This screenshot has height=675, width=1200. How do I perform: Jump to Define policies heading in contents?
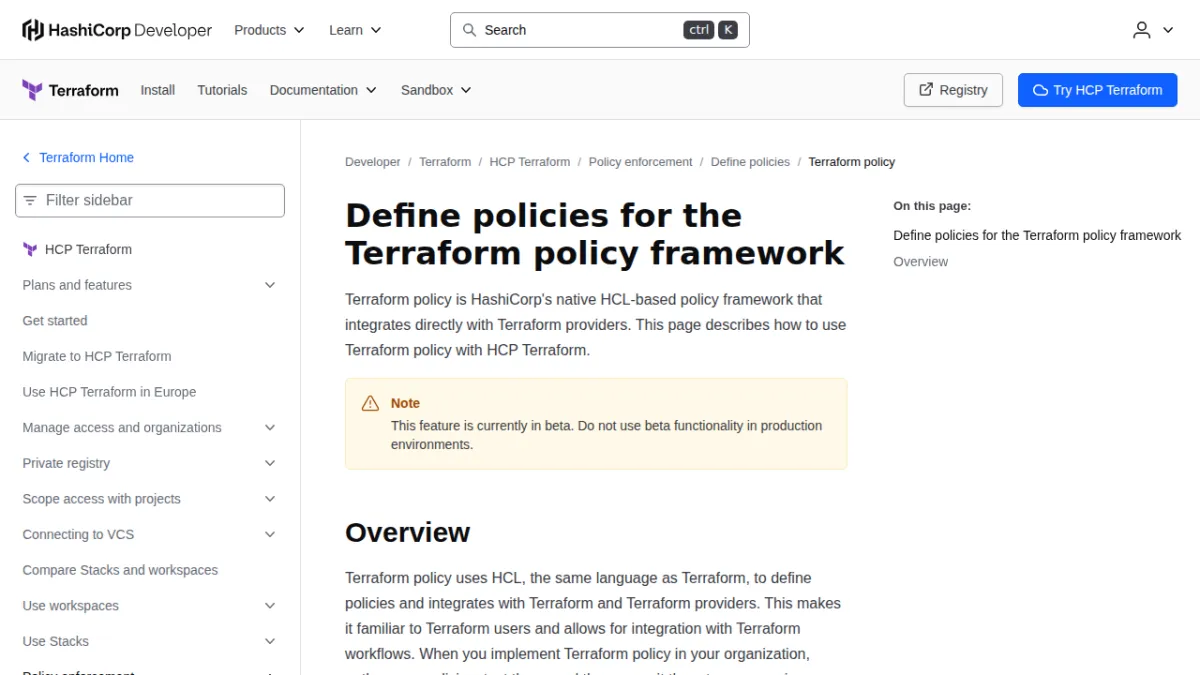[x=1037, y=236]
